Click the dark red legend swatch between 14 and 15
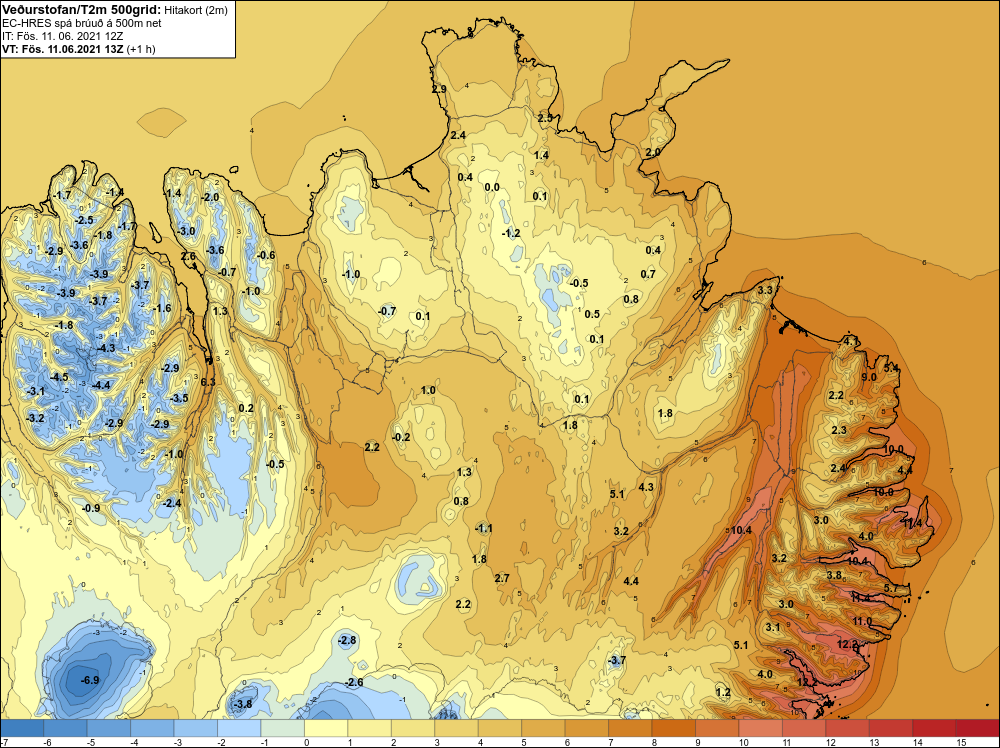Image resolution: width=1000 pixels, height=748 pixels. coord(934,728)
